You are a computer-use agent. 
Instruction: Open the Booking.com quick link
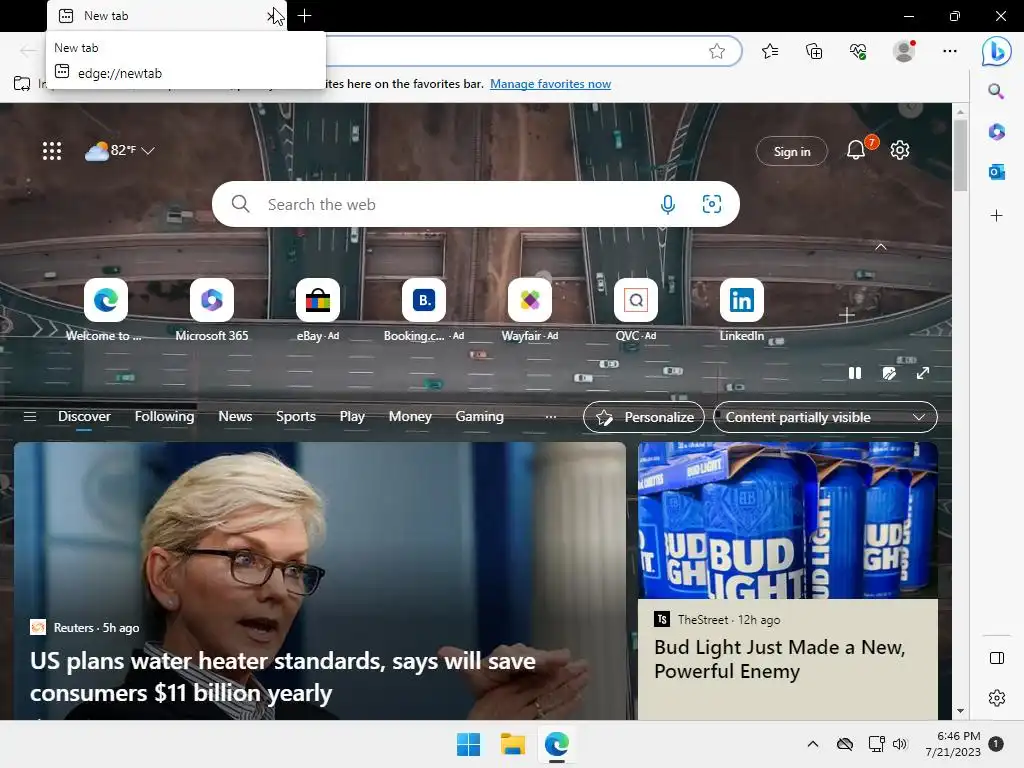[424, 310]
